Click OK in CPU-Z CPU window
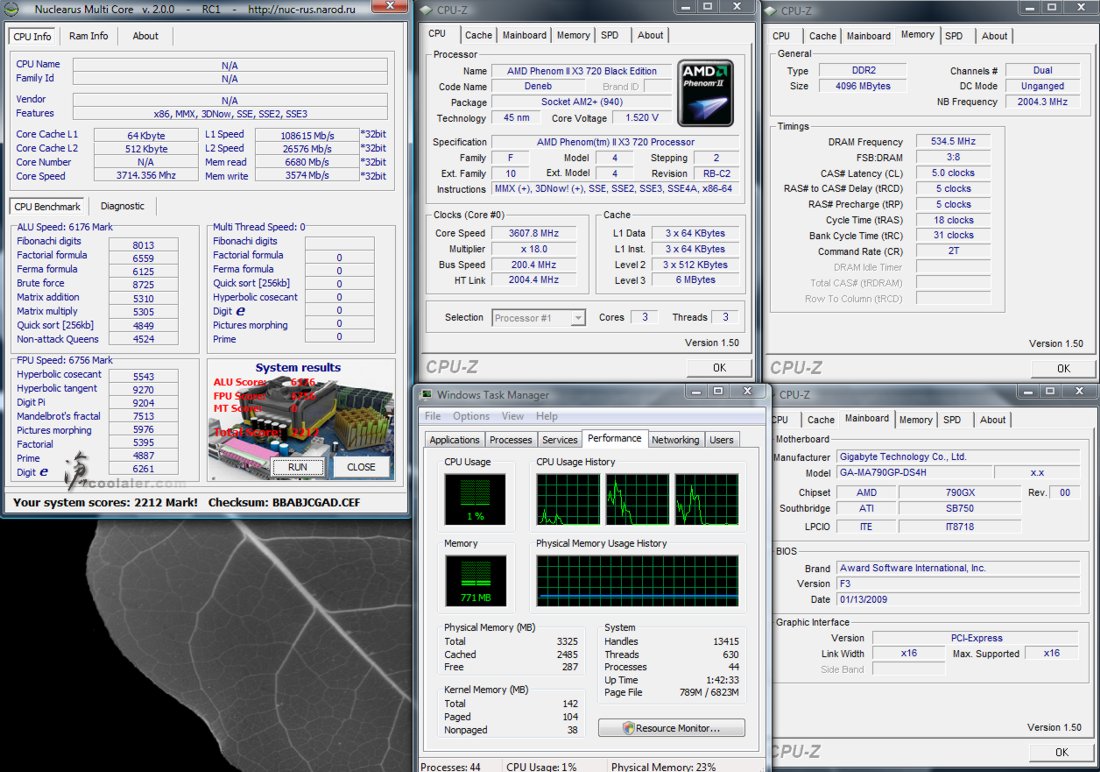The image size is (1100, 772). 719,367
